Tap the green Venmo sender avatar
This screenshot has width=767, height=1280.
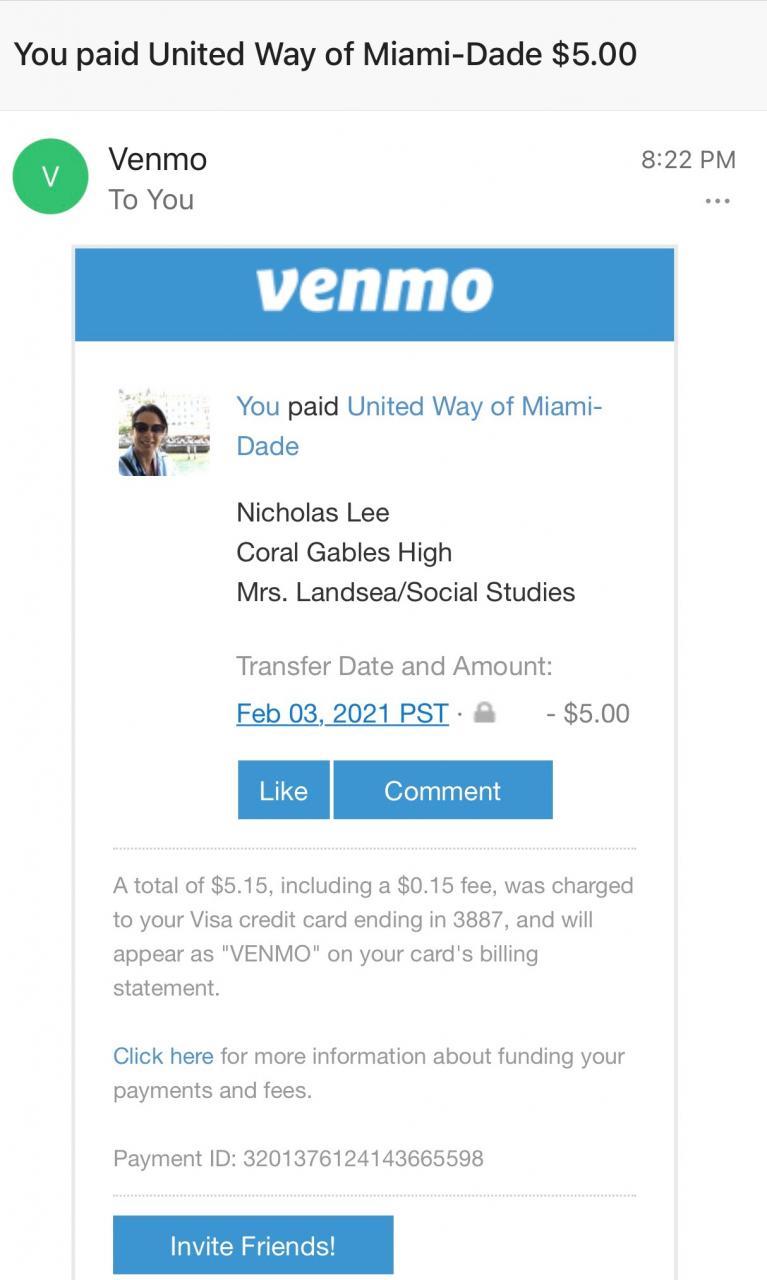[50, 177]
